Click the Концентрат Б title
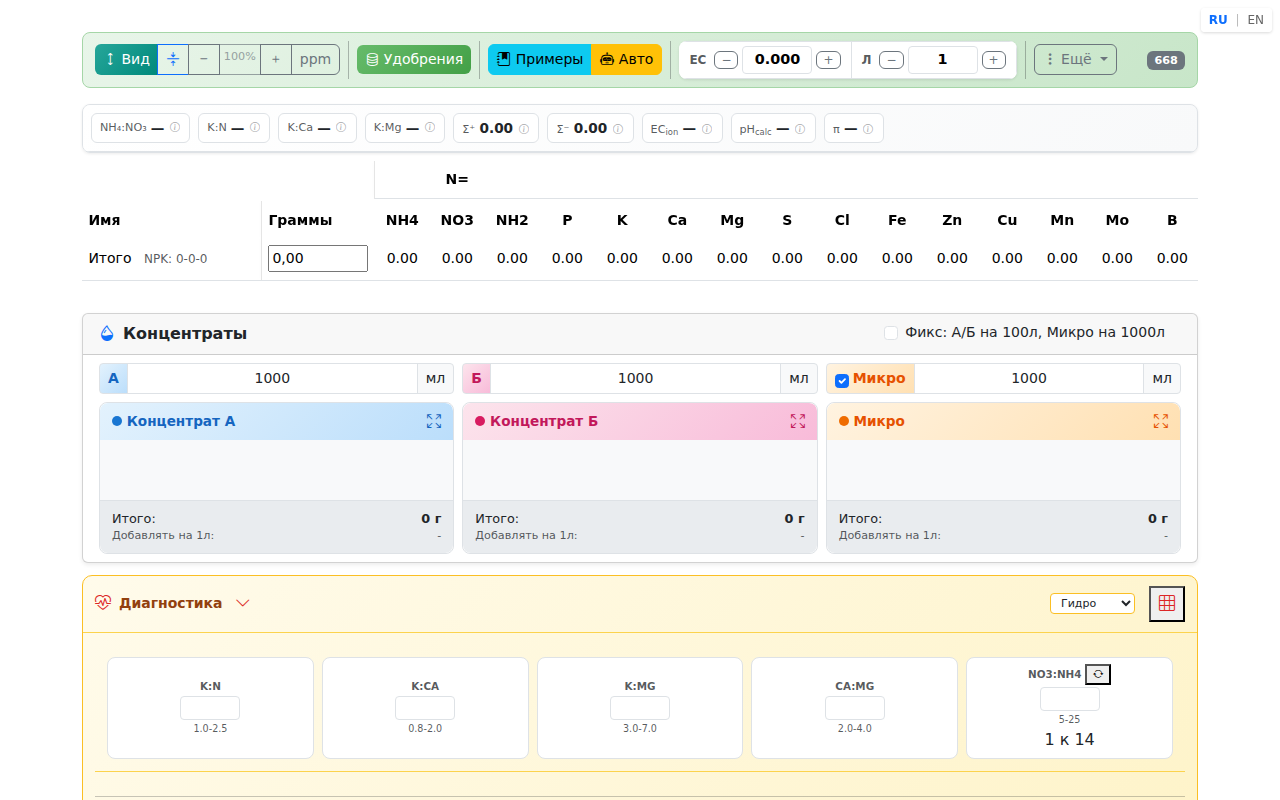Screen dimensions: 1280x800 coord(544,421)
